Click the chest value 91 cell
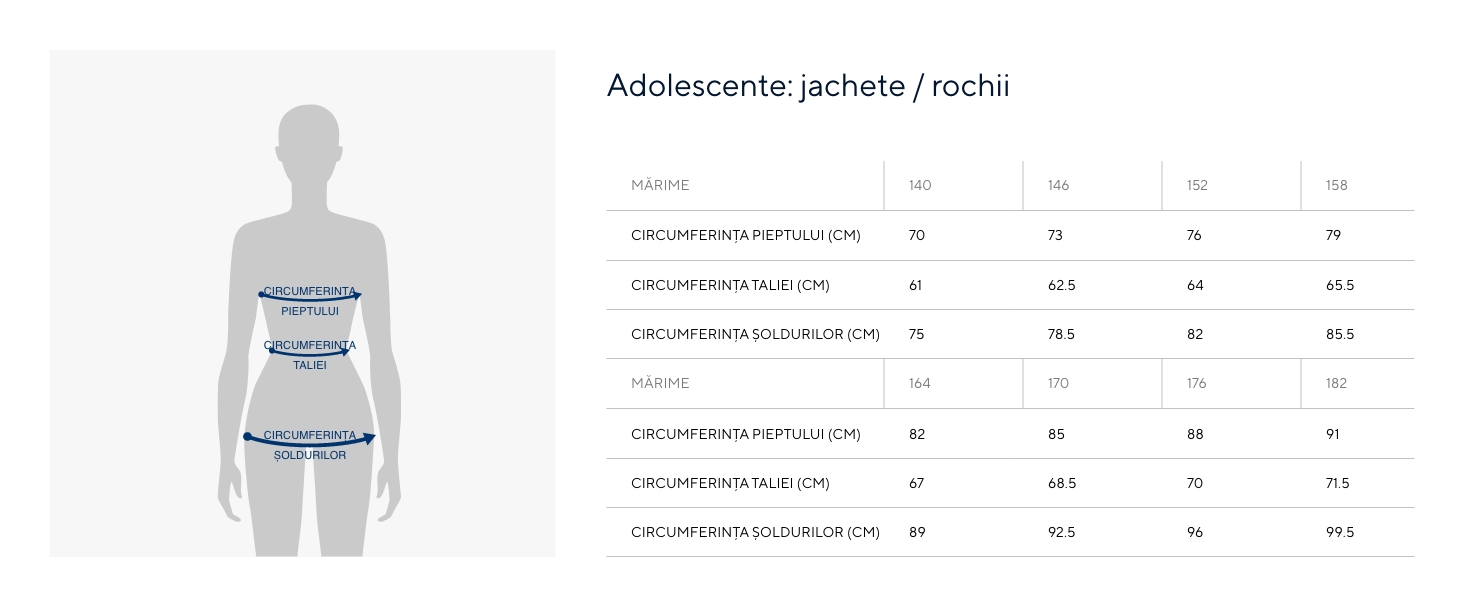1465x607 pixels. point(1333,434)
